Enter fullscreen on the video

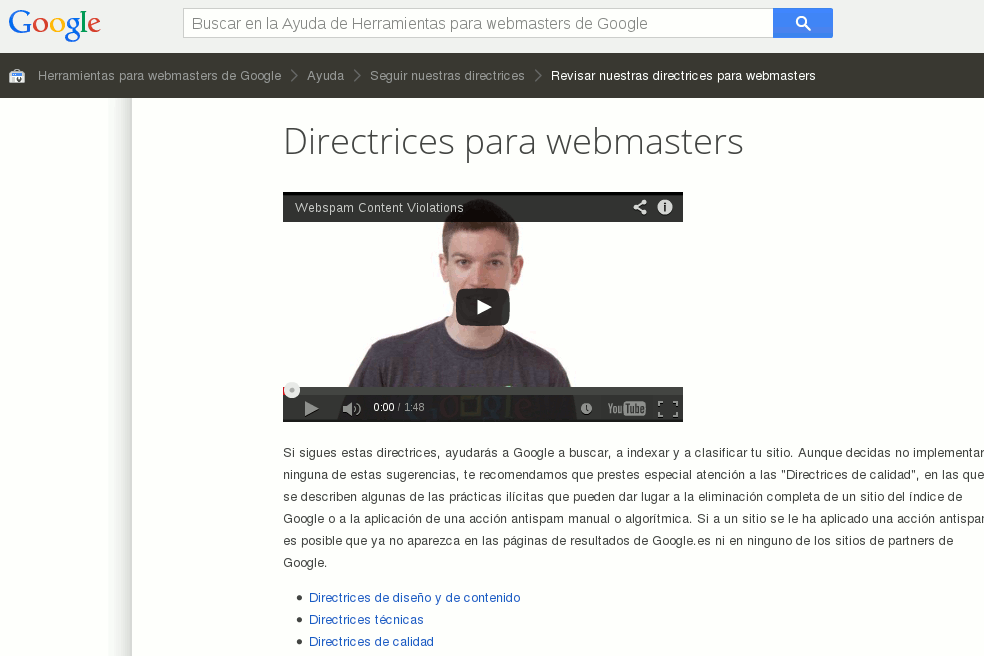668,409
